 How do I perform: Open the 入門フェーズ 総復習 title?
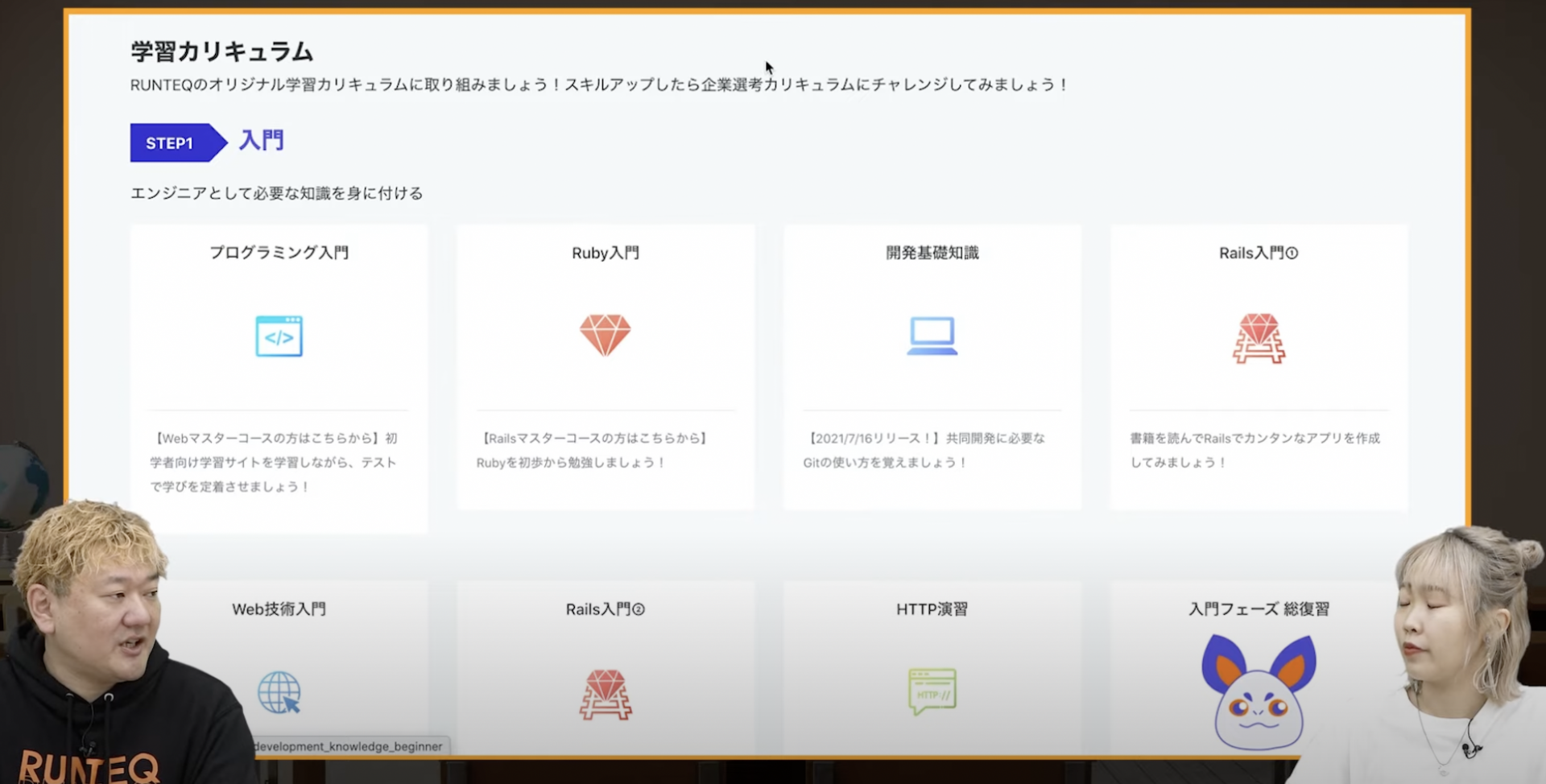click(1259, 609)
